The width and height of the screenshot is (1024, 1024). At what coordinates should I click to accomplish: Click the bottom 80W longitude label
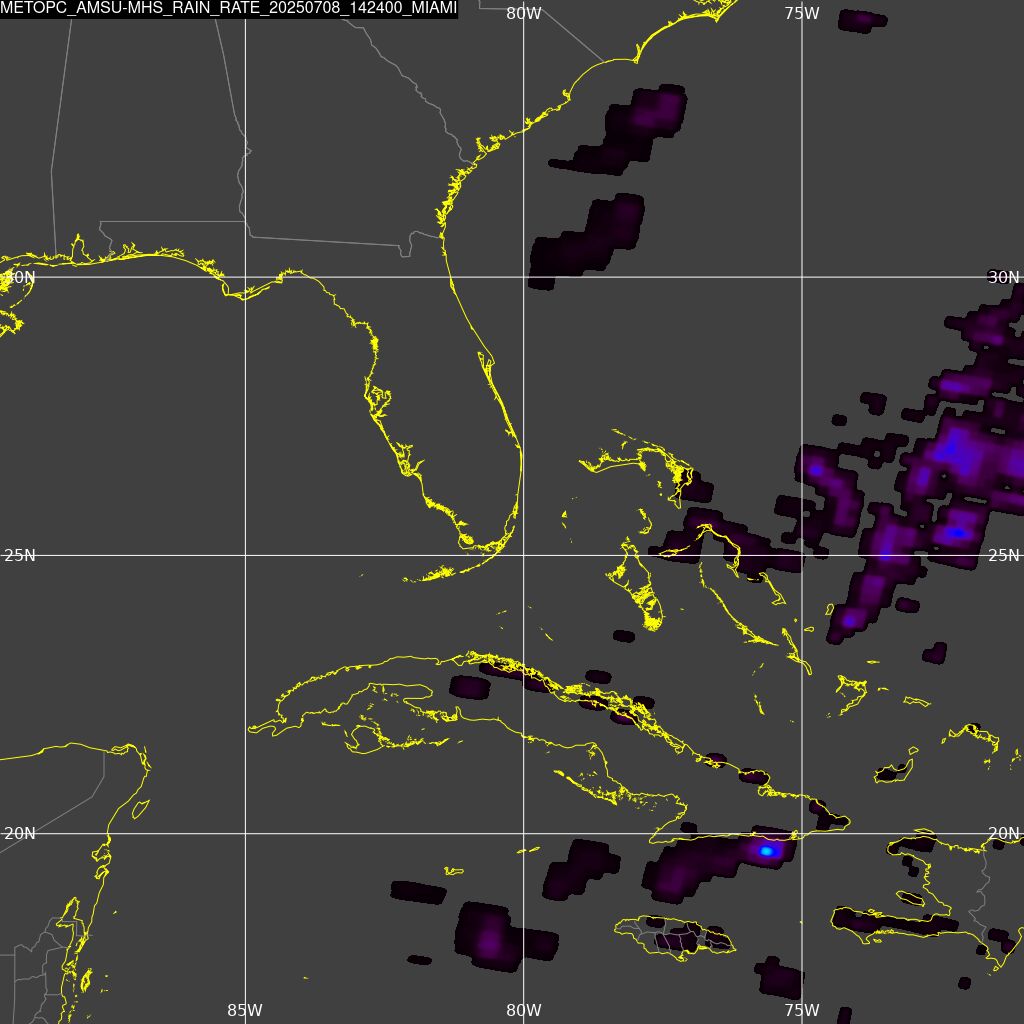click(x=524, y=1010)
